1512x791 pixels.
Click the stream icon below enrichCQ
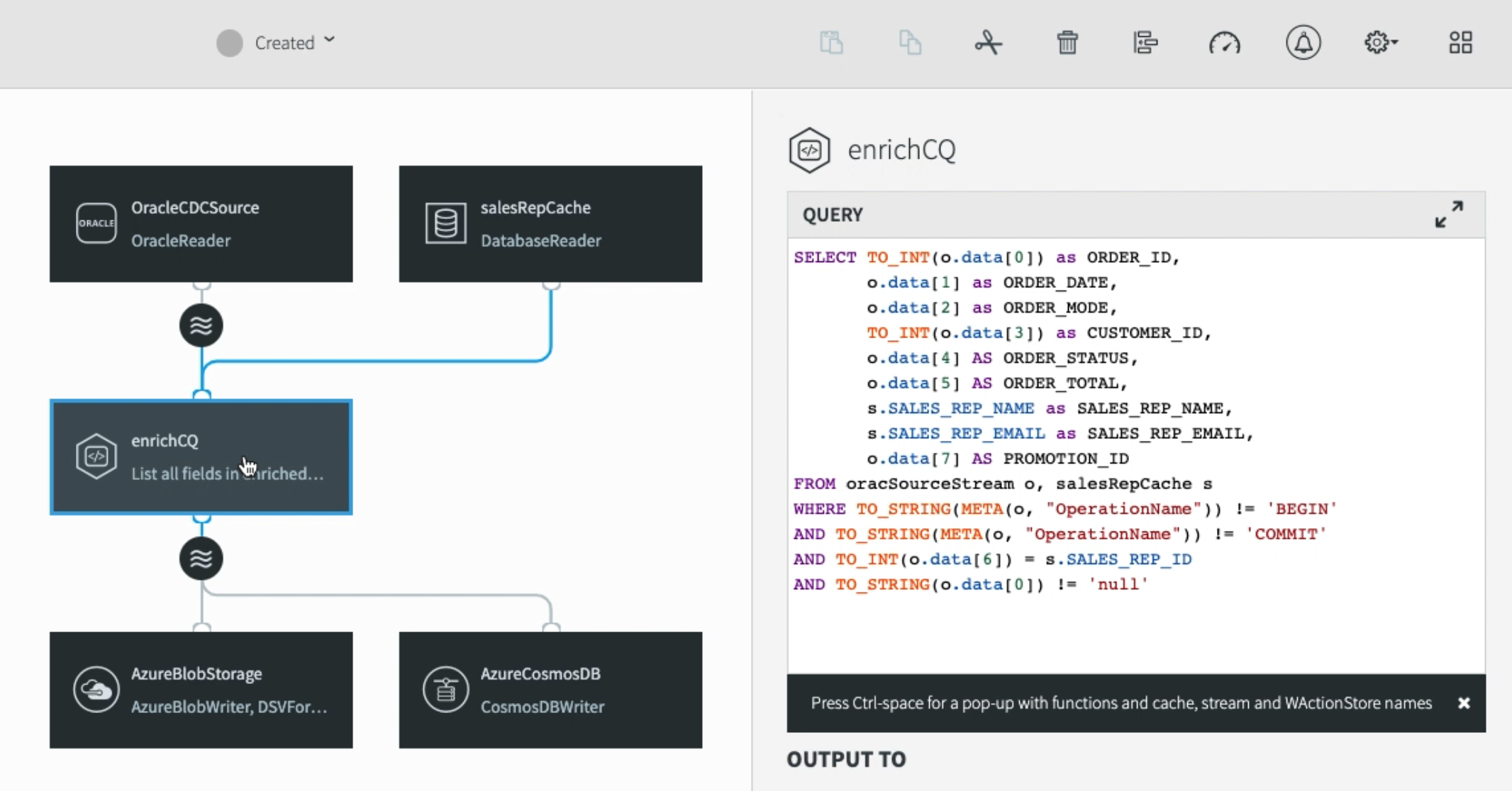[201, 559]
